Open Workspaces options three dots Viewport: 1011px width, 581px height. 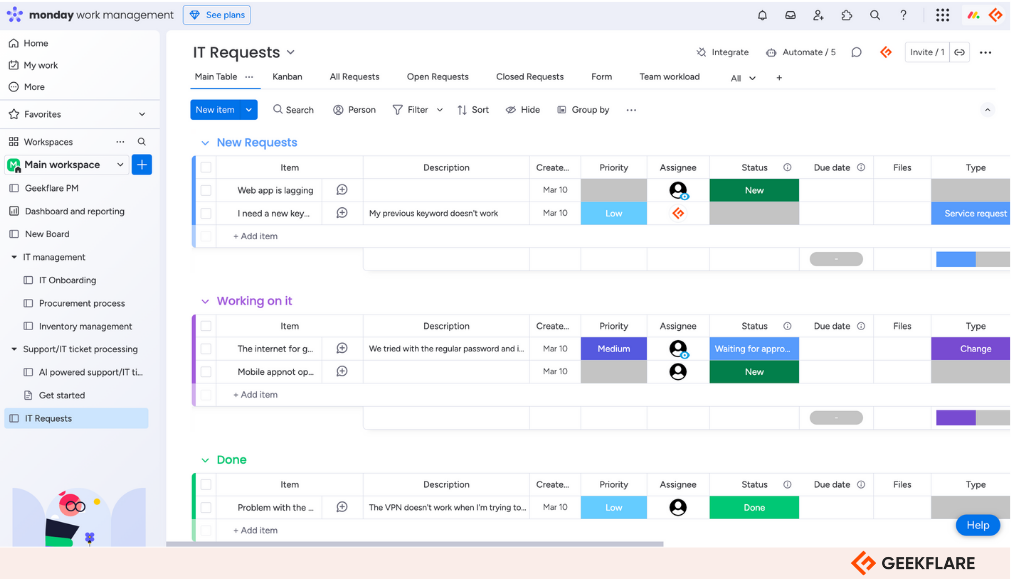tap(121, 142)
